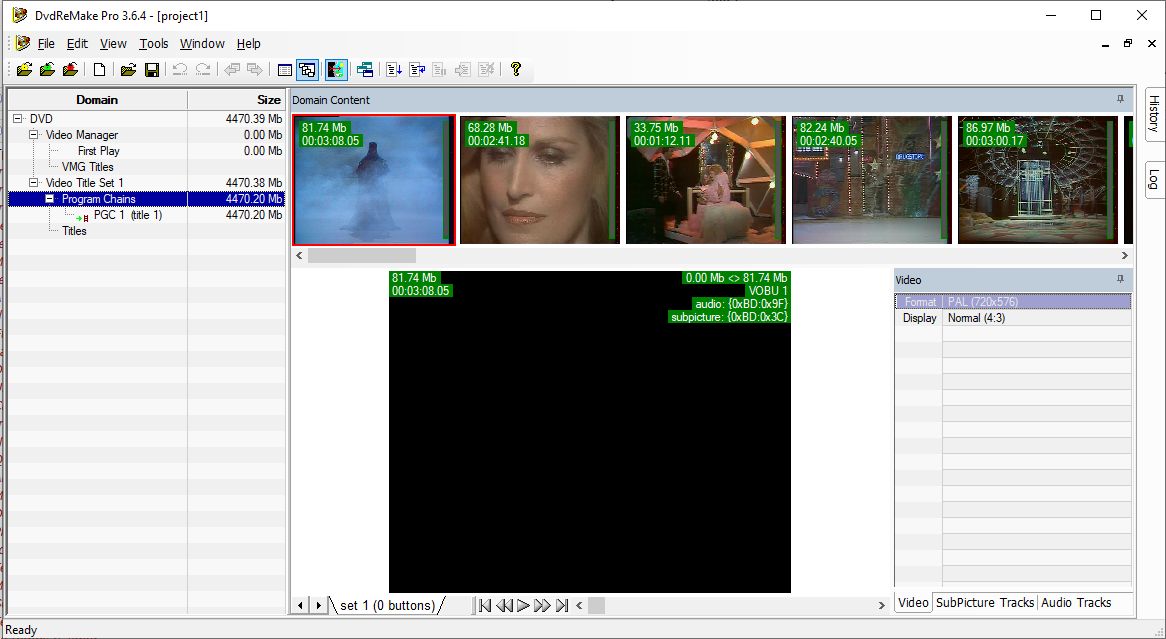Click the list icon with blue down arrow
The height and width of the screenshot is (639, 1166).
394,70
